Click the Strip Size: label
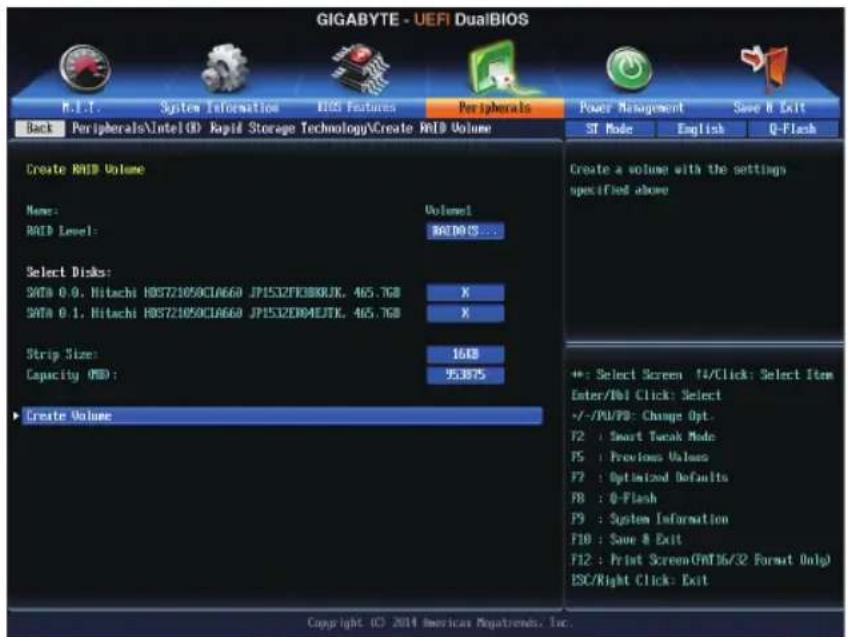 [x=62, y=354]
